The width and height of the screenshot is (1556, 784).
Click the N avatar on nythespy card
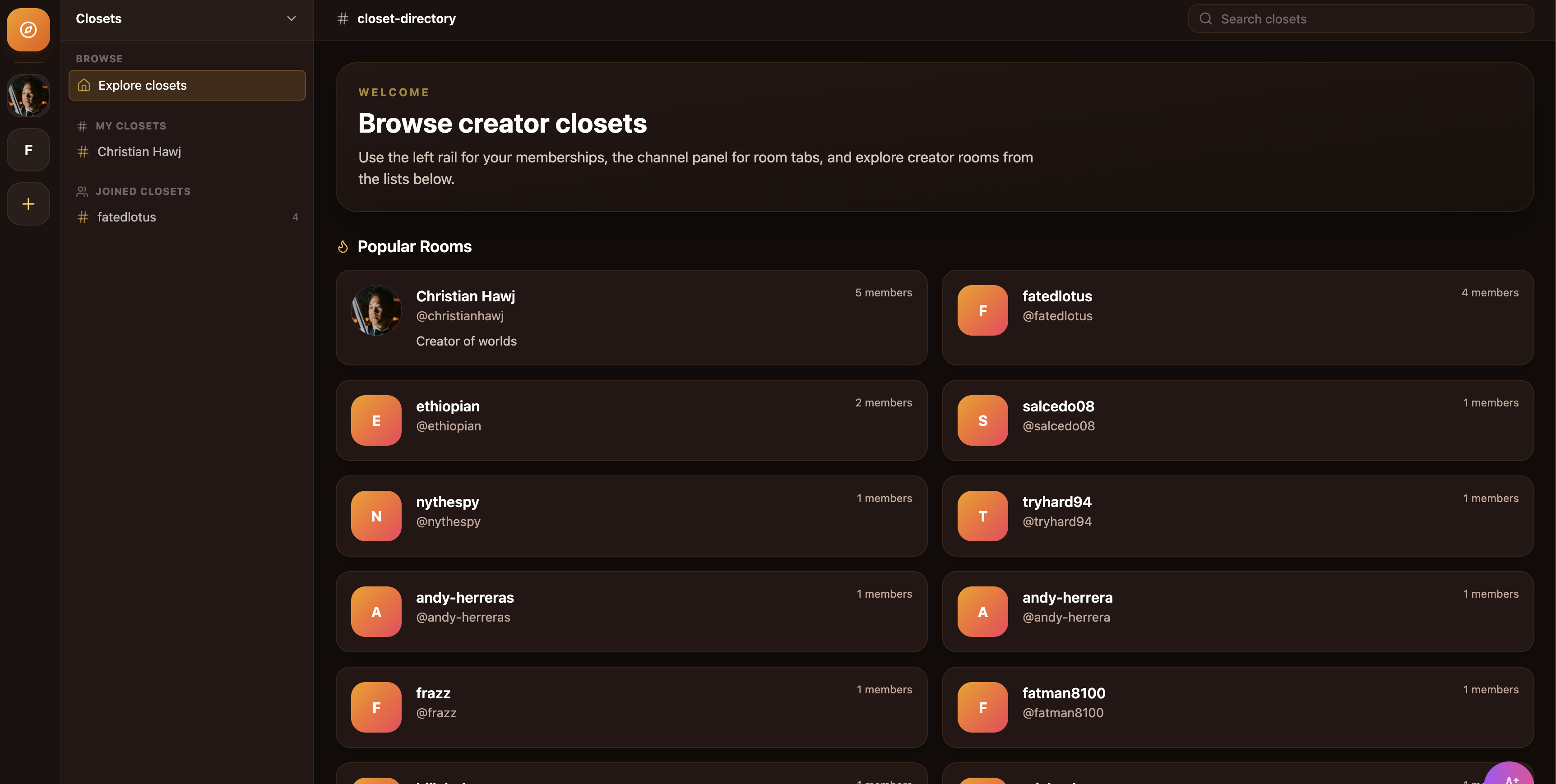[x=376, y=516]
